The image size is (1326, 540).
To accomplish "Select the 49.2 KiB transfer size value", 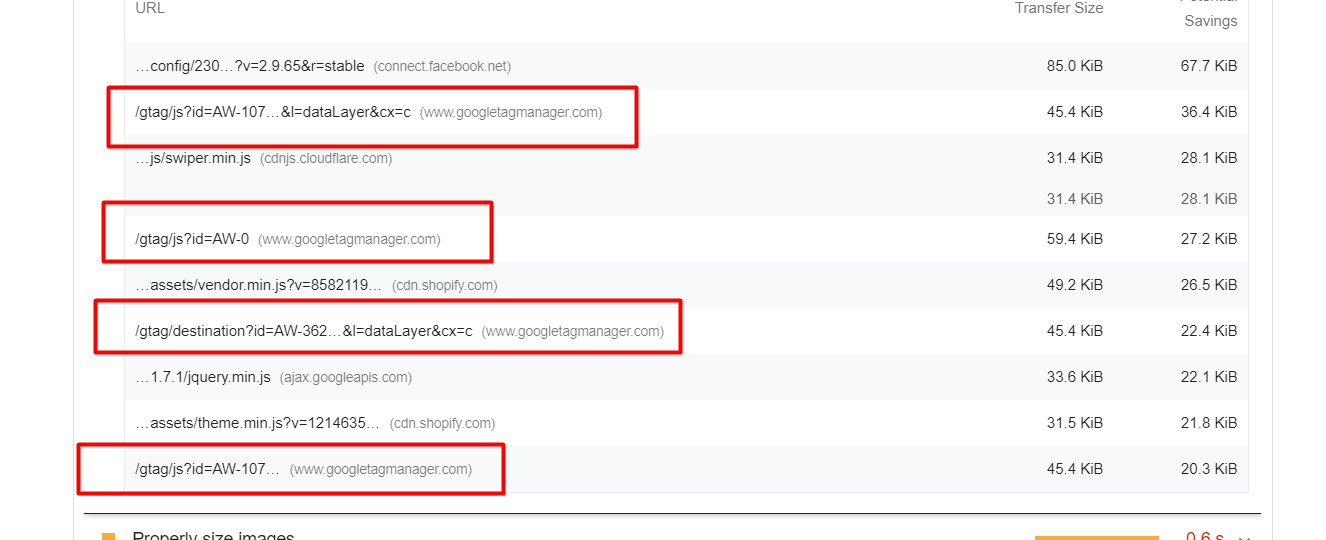I will [1075, 285].
